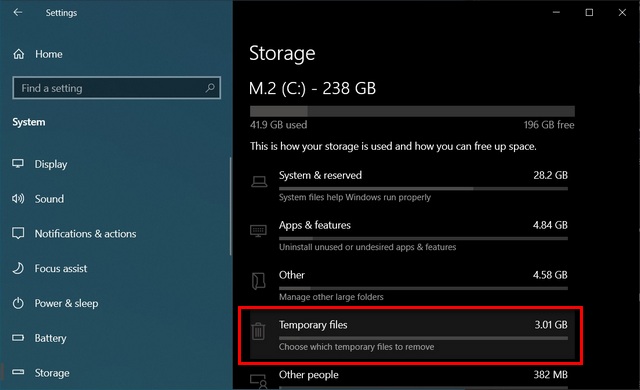Click the Temporary files usage bar
Image resolution: width=640 pixels, height=390 pixels.
[x=423, y=338]
